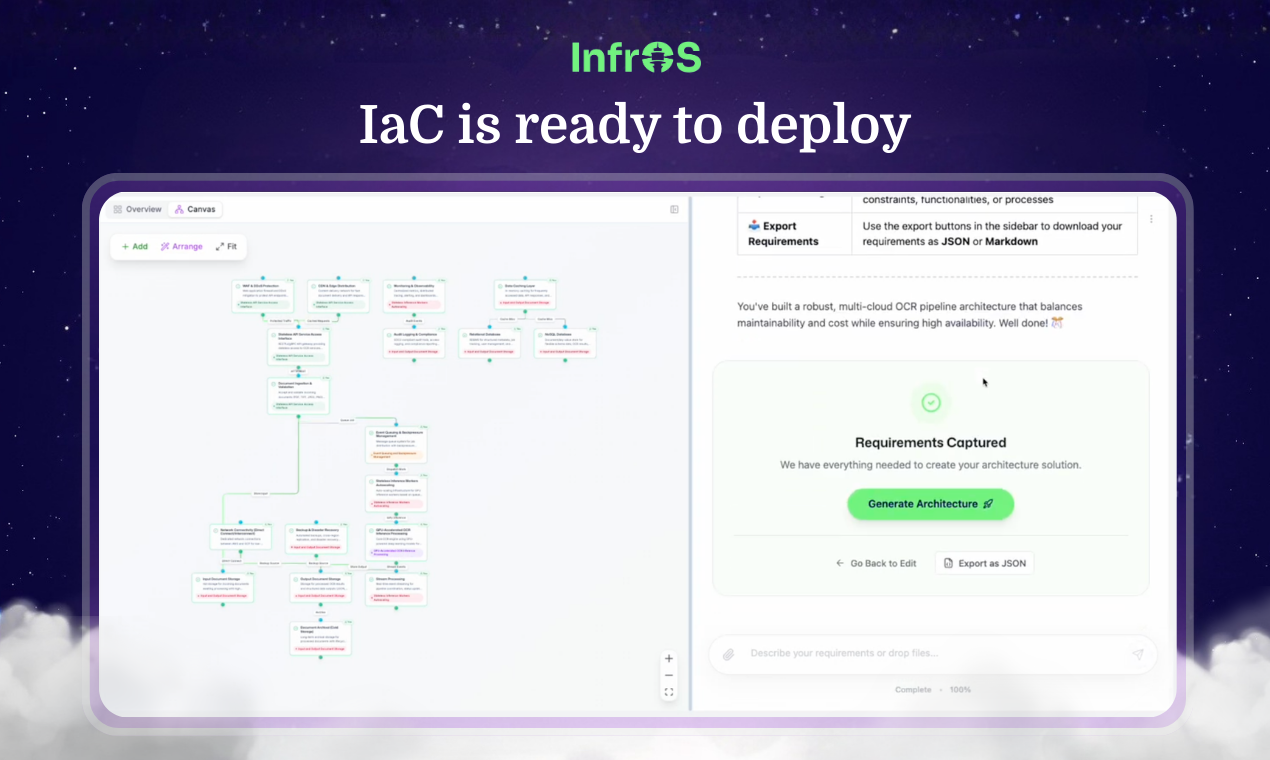The image size is (1270, 760).
Task: Click the describe your requirements input field
Action: pyautogui.click(x=900, y=653)
